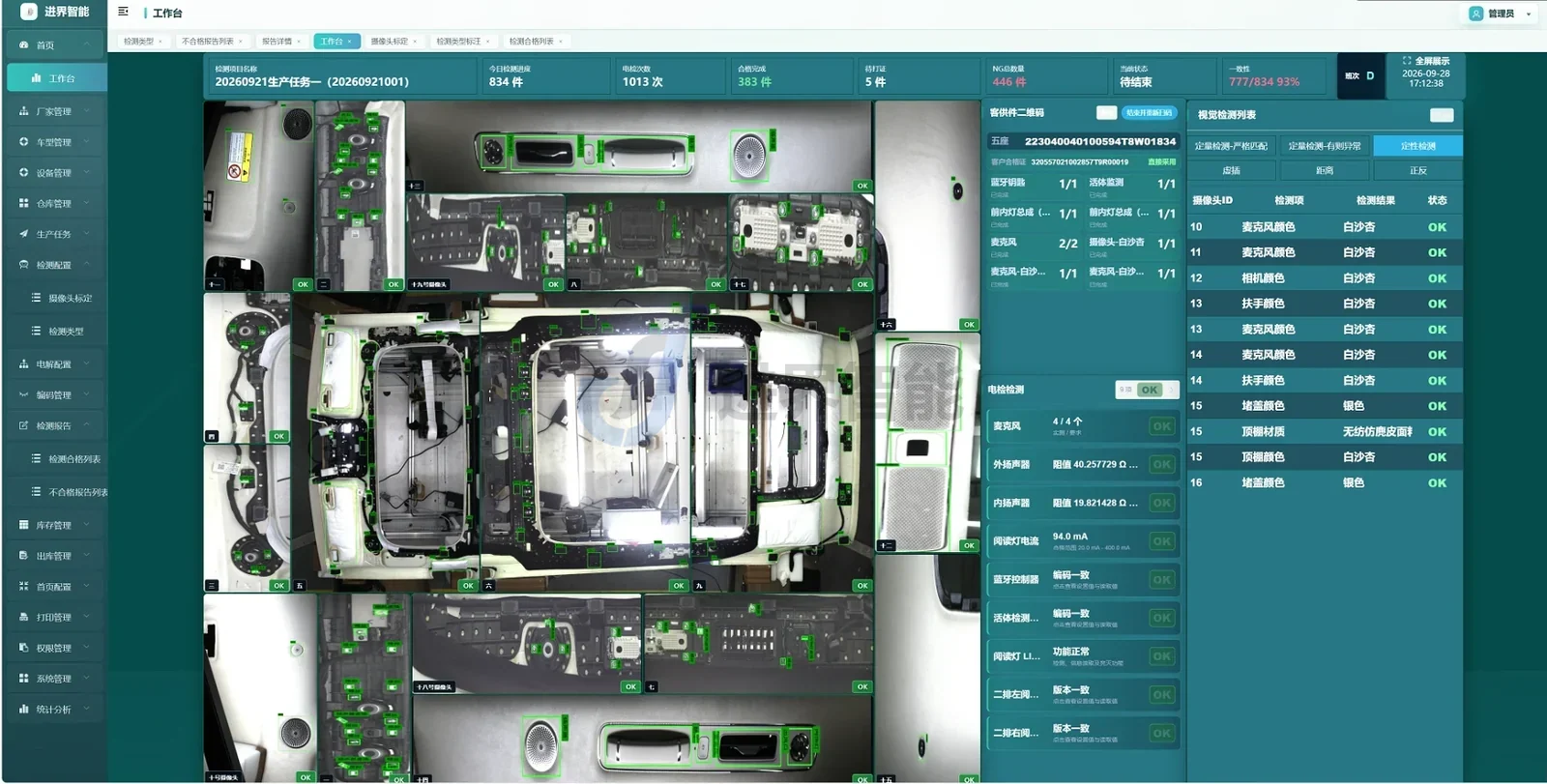Click the 相机颜色 row for camera 12
1547x784 pixels.
[1325, 278]
